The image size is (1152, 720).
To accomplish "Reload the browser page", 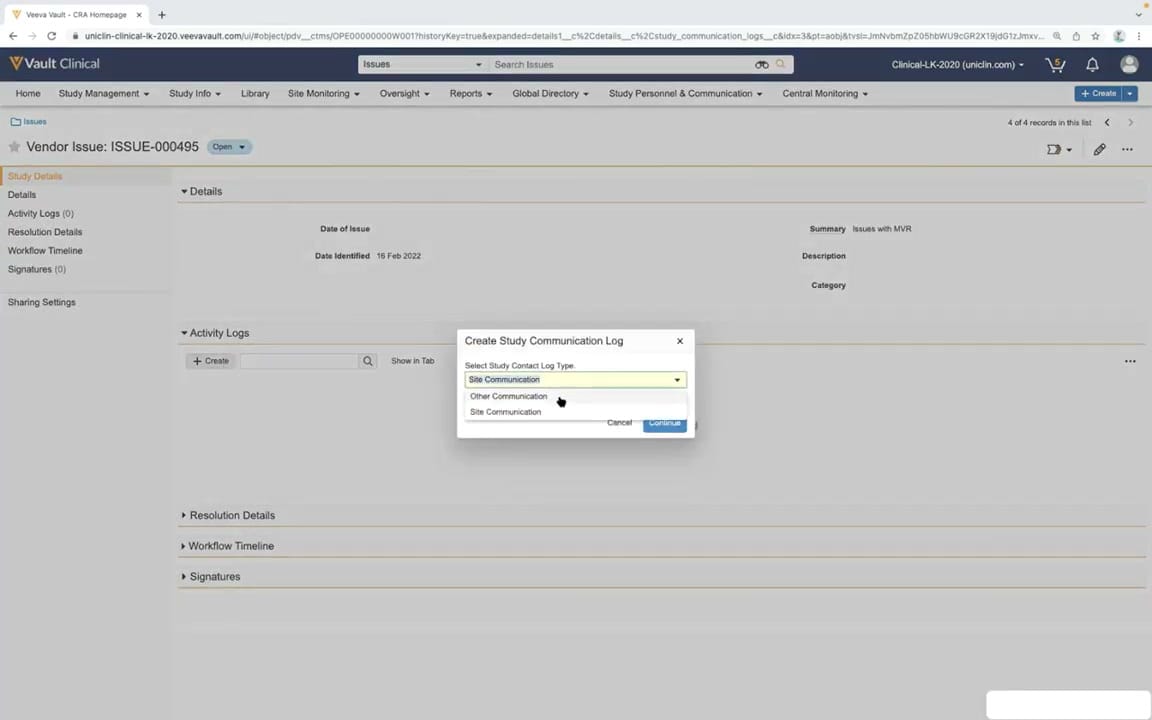I will pos(51,35).
